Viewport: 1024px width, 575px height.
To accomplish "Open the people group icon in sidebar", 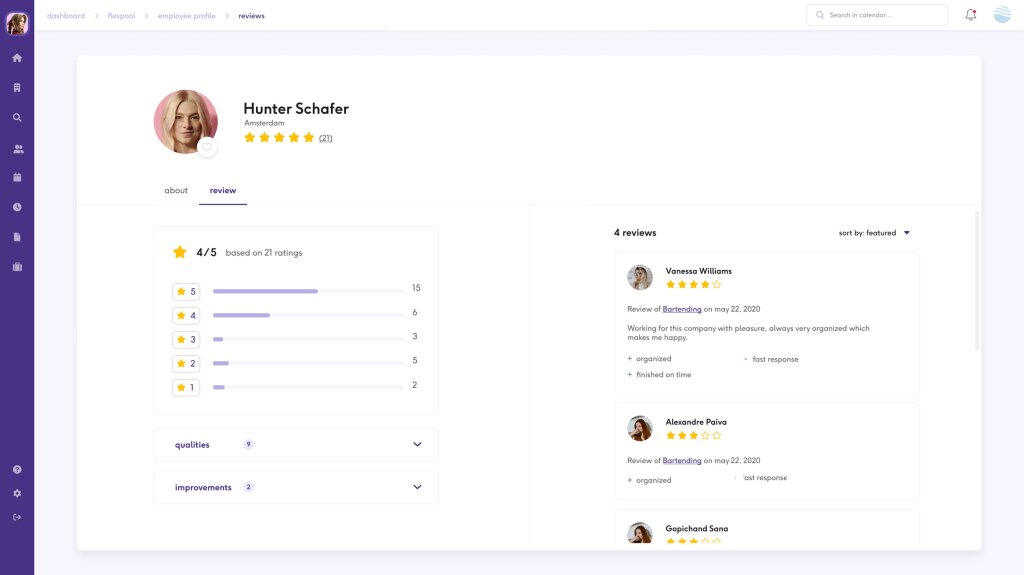I will coord(17,149).
